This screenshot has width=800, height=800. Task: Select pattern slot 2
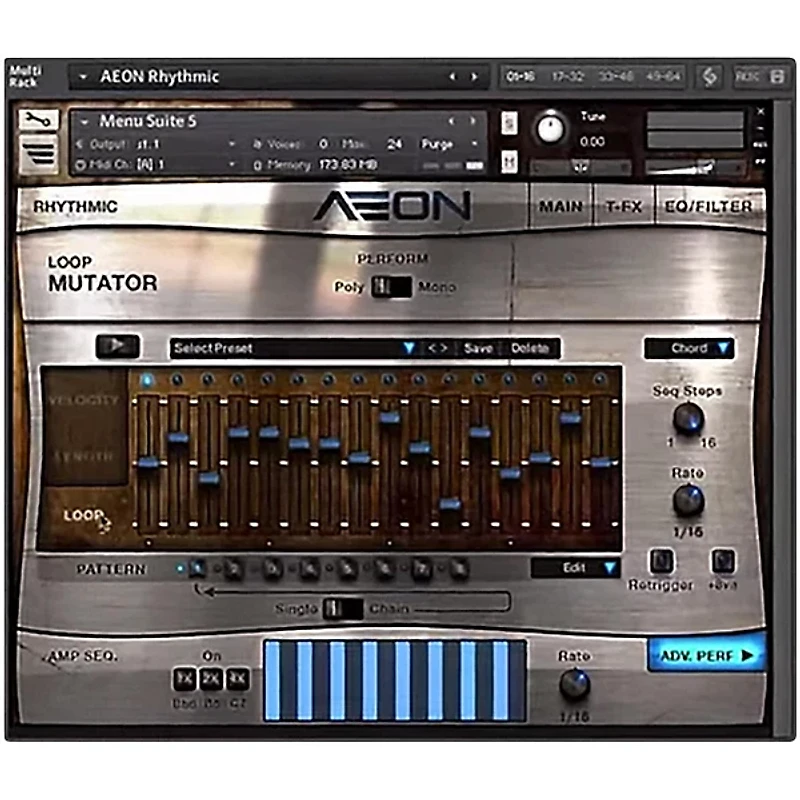(234, 568)
